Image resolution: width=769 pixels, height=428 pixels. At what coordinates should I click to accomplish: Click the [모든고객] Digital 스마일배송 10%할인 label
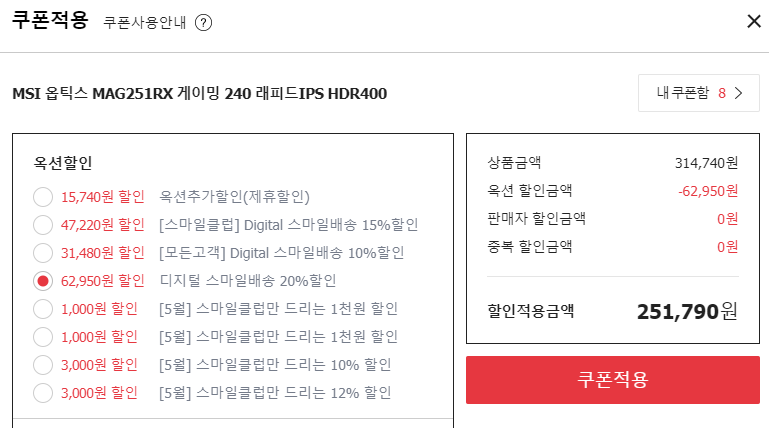[x=282, y=253]
